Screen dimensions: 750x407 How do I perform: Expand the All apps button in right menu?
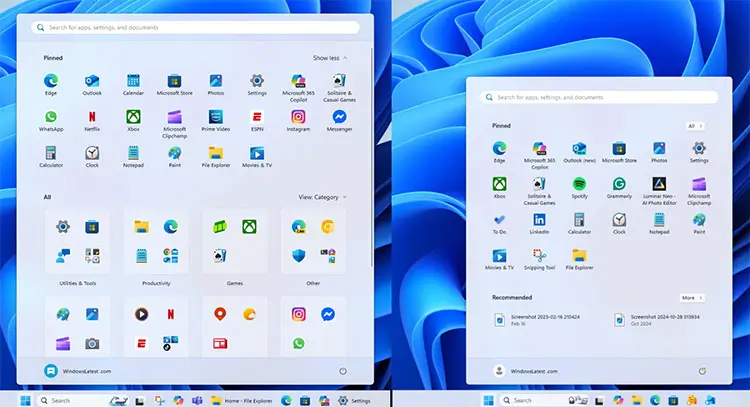695,126
